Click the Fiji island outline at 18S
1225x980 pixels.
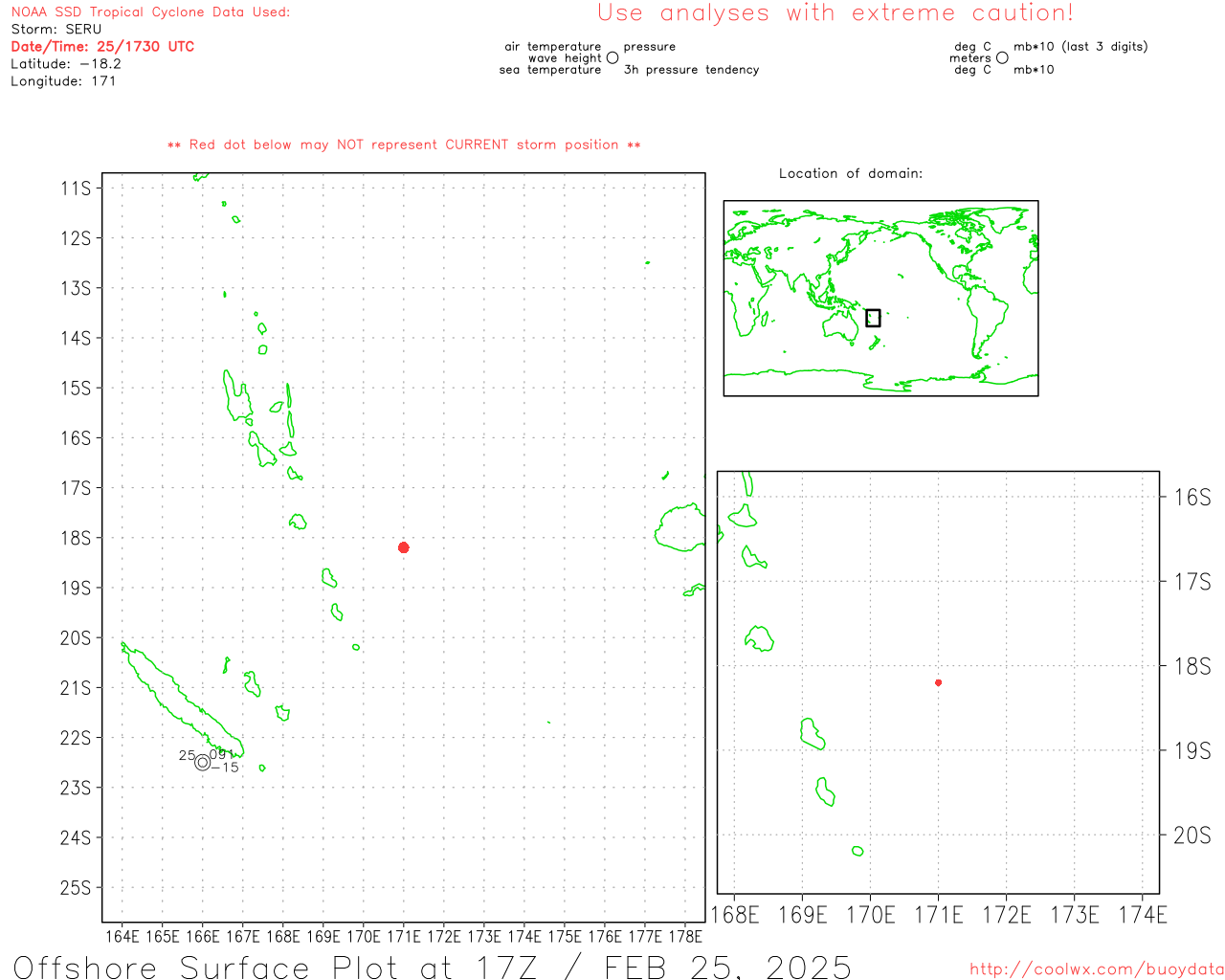click(x=682, y=528)
